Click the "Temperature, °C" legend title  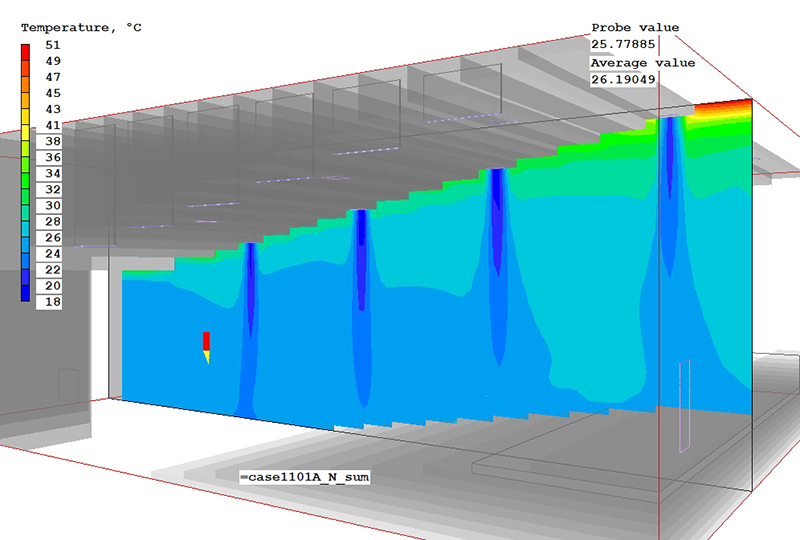point(81,28)
